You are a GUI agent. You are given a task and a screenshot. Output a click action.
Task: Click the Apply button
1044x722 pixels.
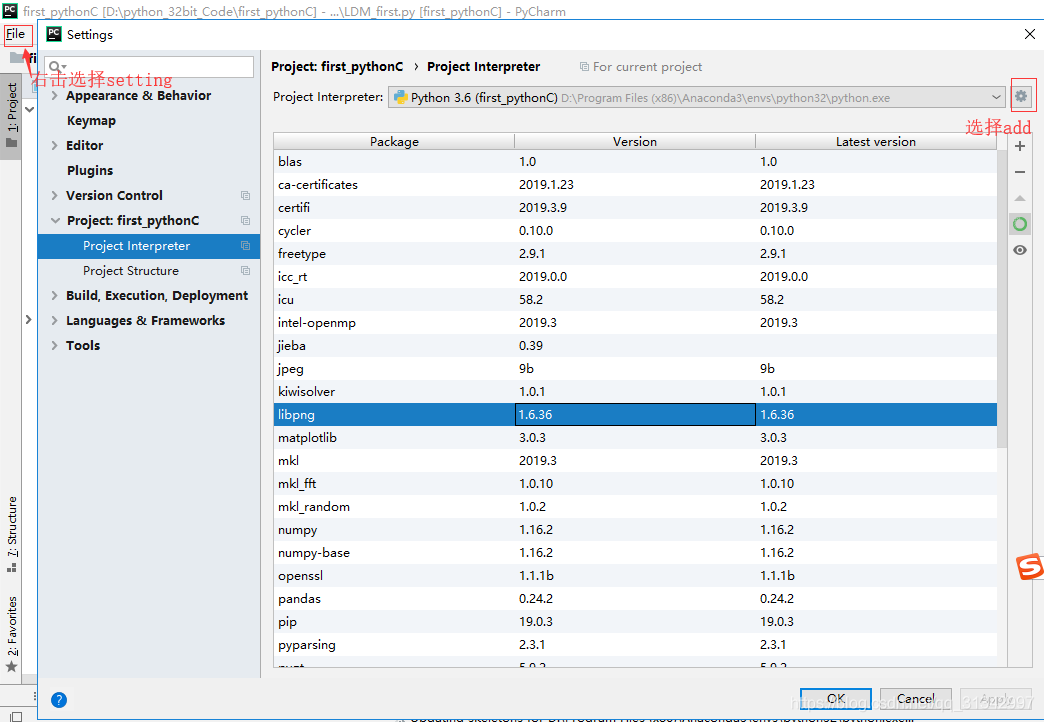point(995,699)
